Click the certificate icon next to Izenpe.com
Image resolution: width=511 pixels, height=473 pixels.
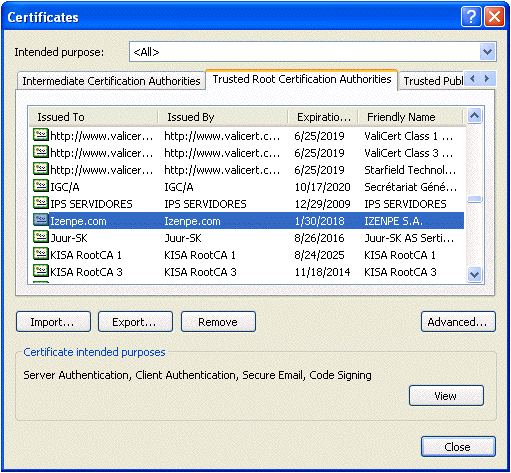click(x=41, y=219)
